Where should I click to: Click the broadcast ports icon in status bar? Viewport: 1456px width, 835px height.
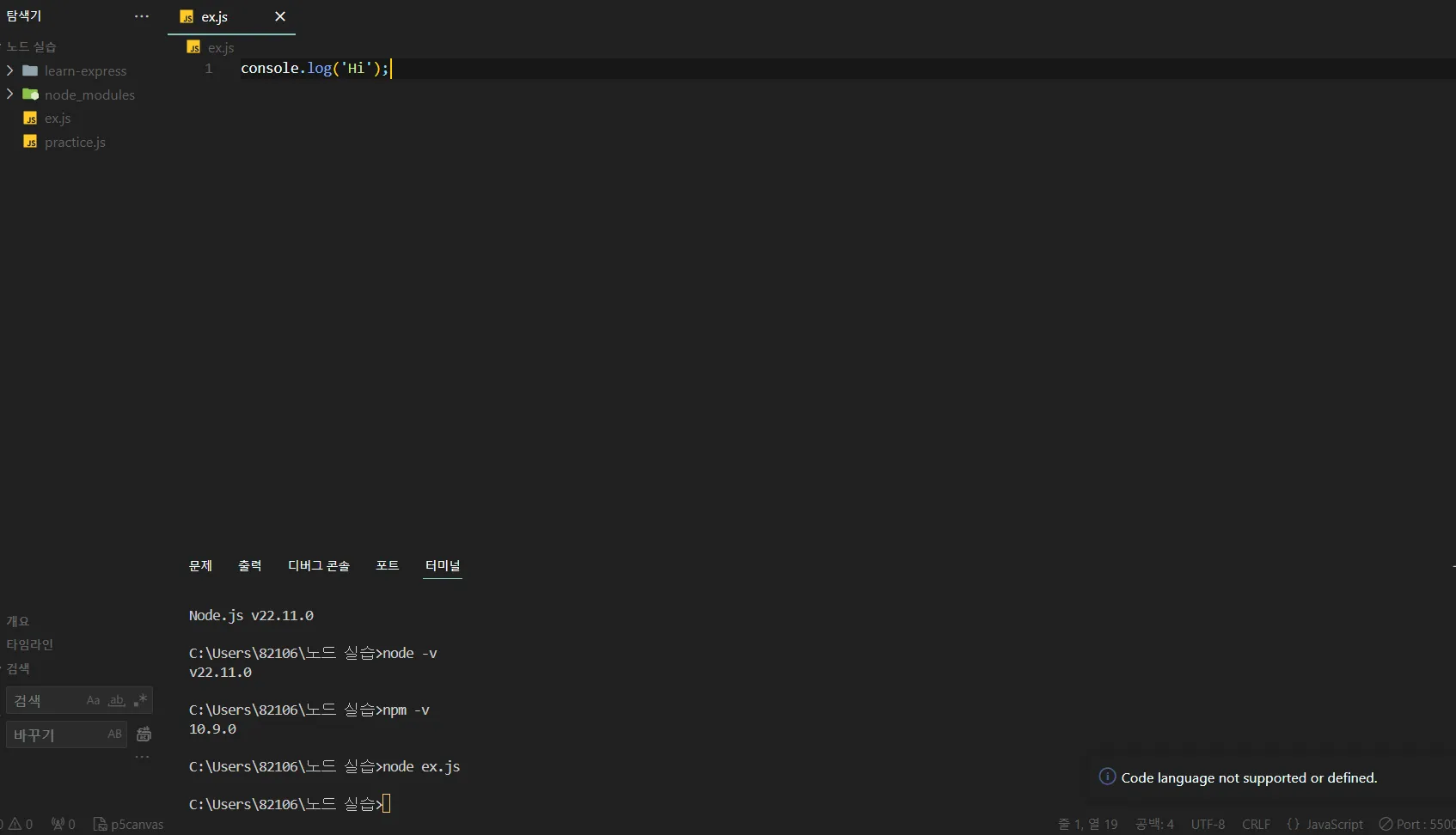click(x=64, y=824)
